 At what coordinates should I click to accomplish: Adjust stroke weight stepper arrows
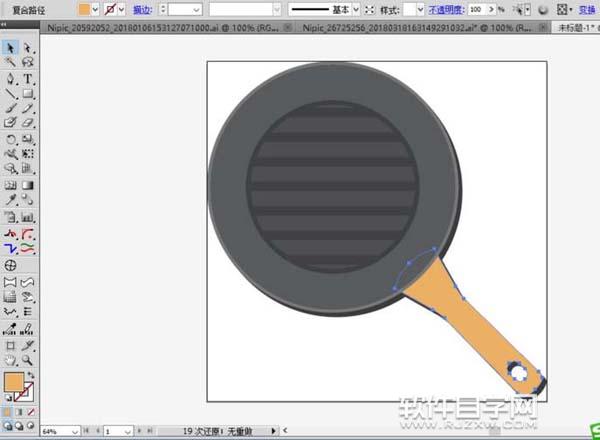pos(163,9)
